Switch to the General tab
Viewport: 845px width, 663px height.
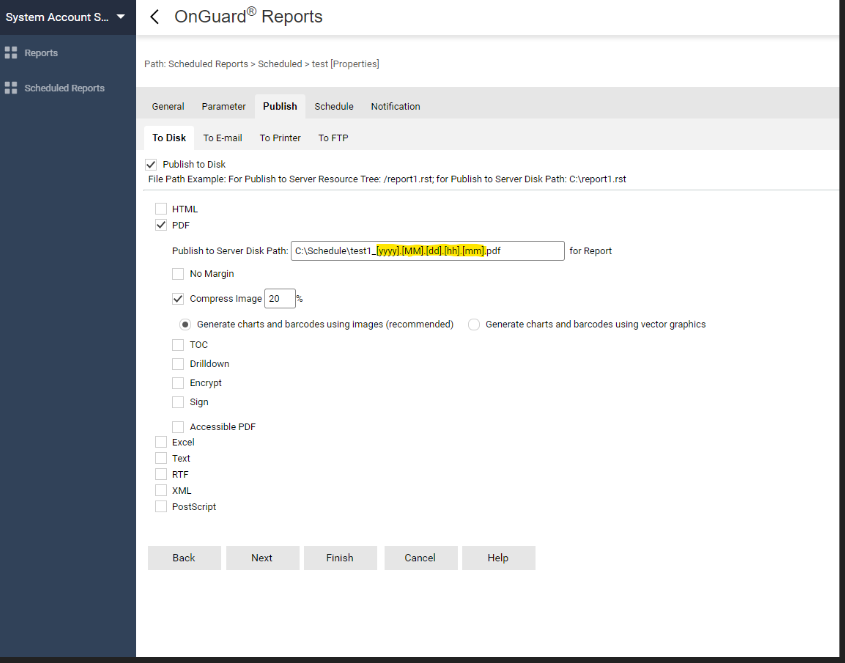click(x=168, y=106)
